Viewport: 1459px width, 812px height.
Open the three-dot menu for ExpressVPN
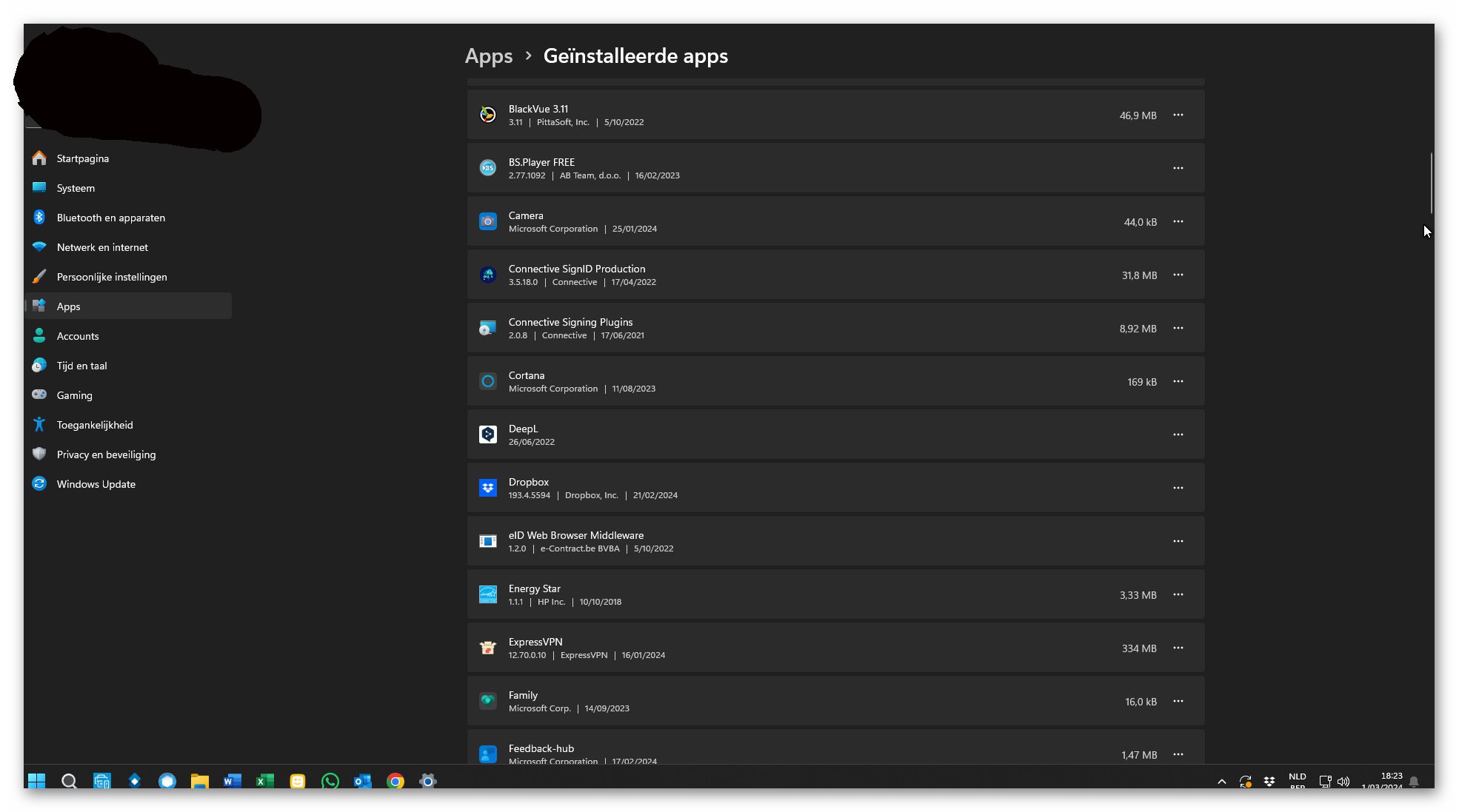1178,648
